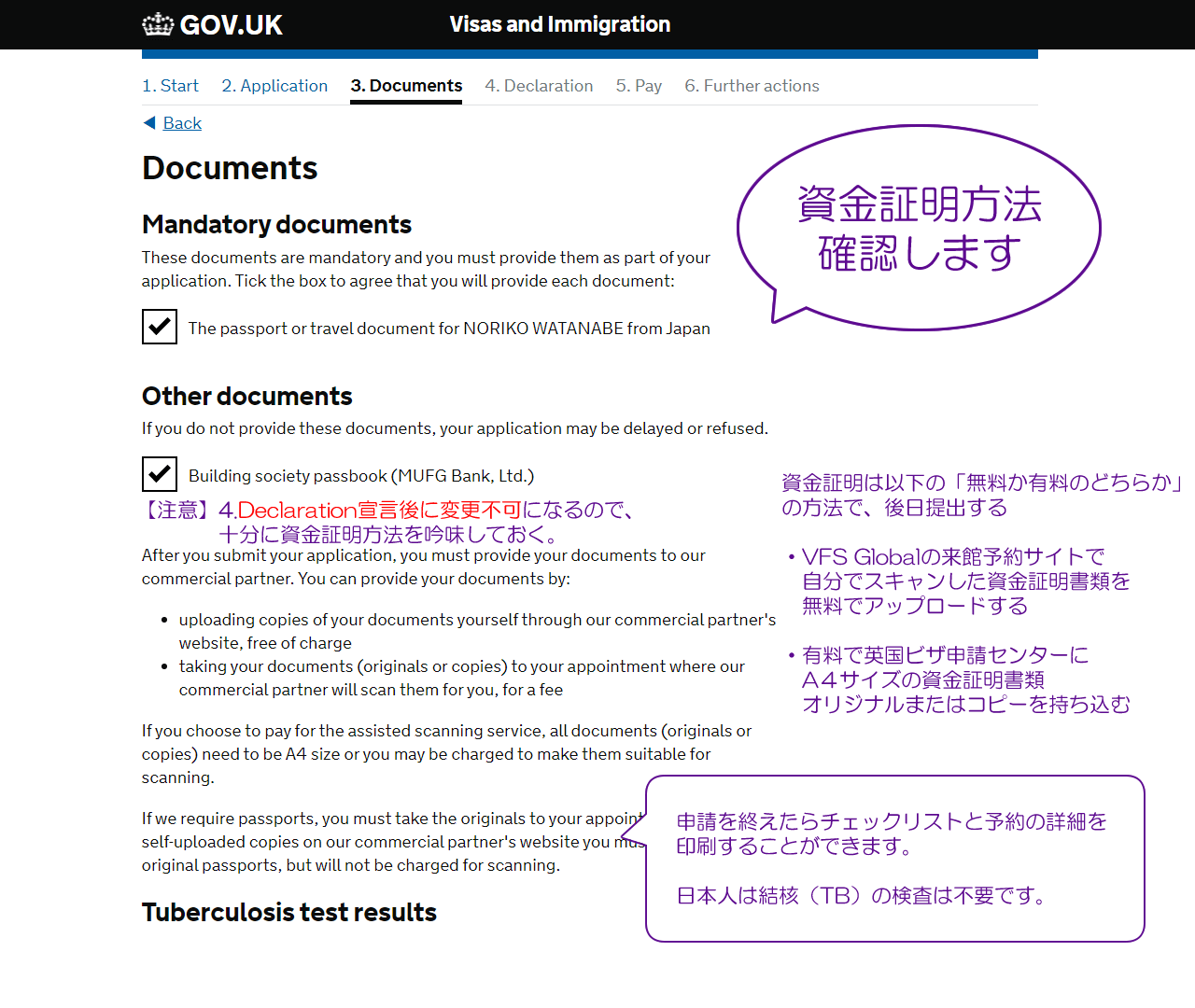Click 'If you do not provide these documents' text
The image size is (1195, 1008).
click(x=455, y=428)
